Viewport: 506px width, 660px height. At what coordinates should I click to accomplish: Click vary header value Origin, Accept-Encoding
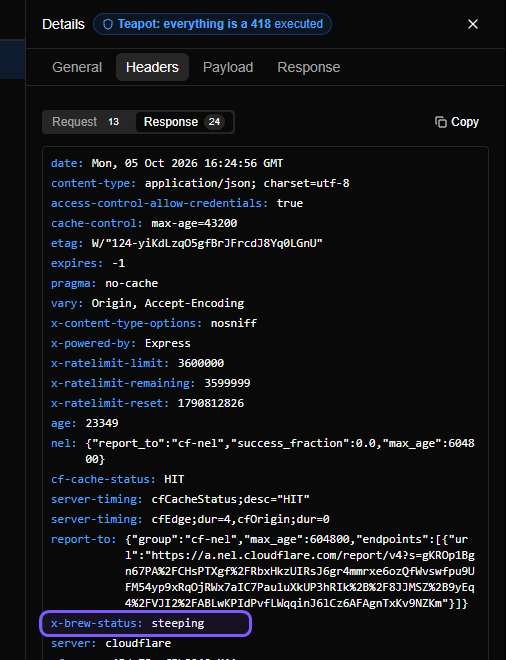tap(168, 303)
